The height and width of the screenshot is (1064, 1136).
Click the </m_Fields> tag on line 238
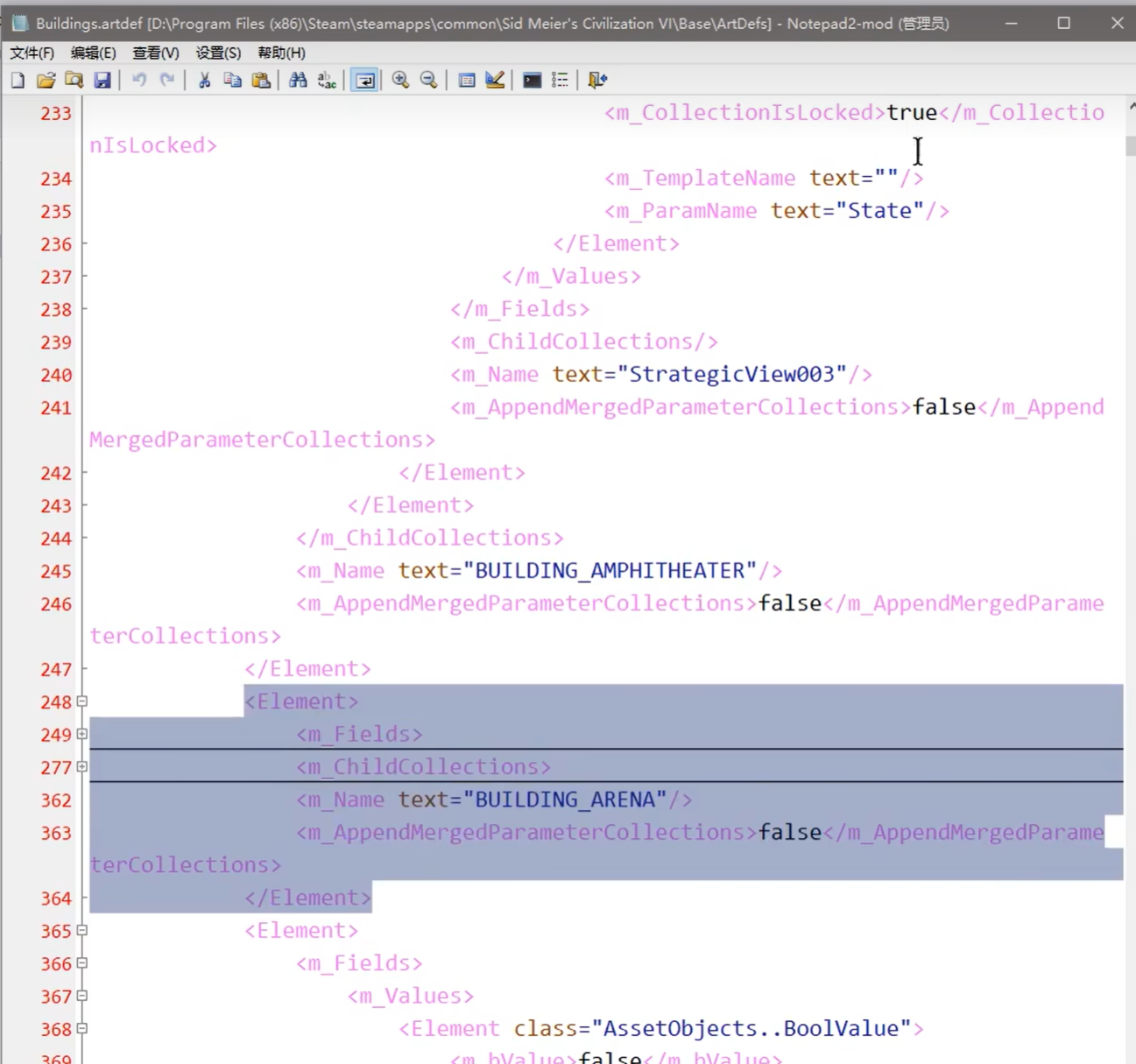[520, 309]
